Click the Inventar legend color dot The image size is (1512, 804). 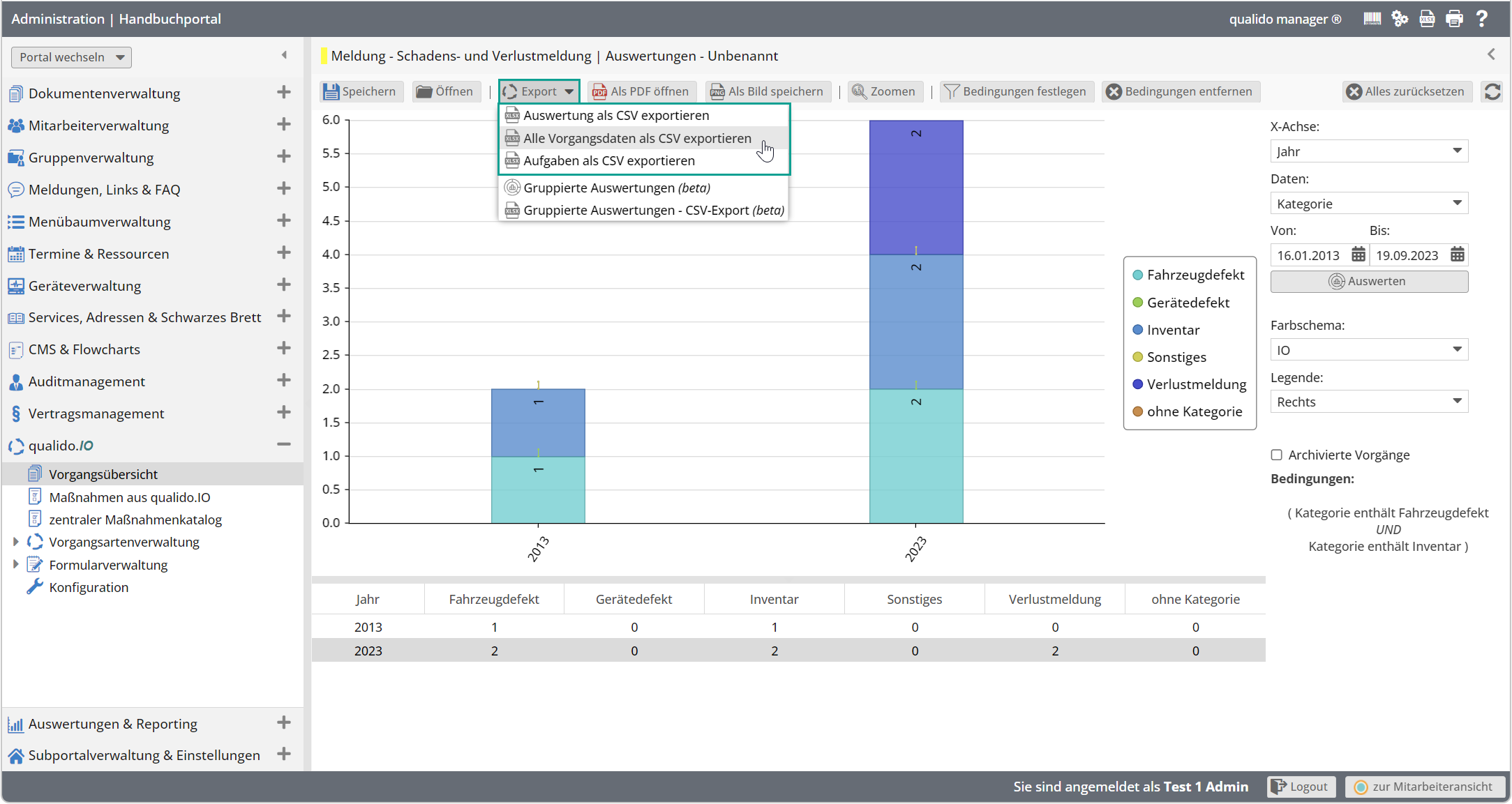point(1137,329)
